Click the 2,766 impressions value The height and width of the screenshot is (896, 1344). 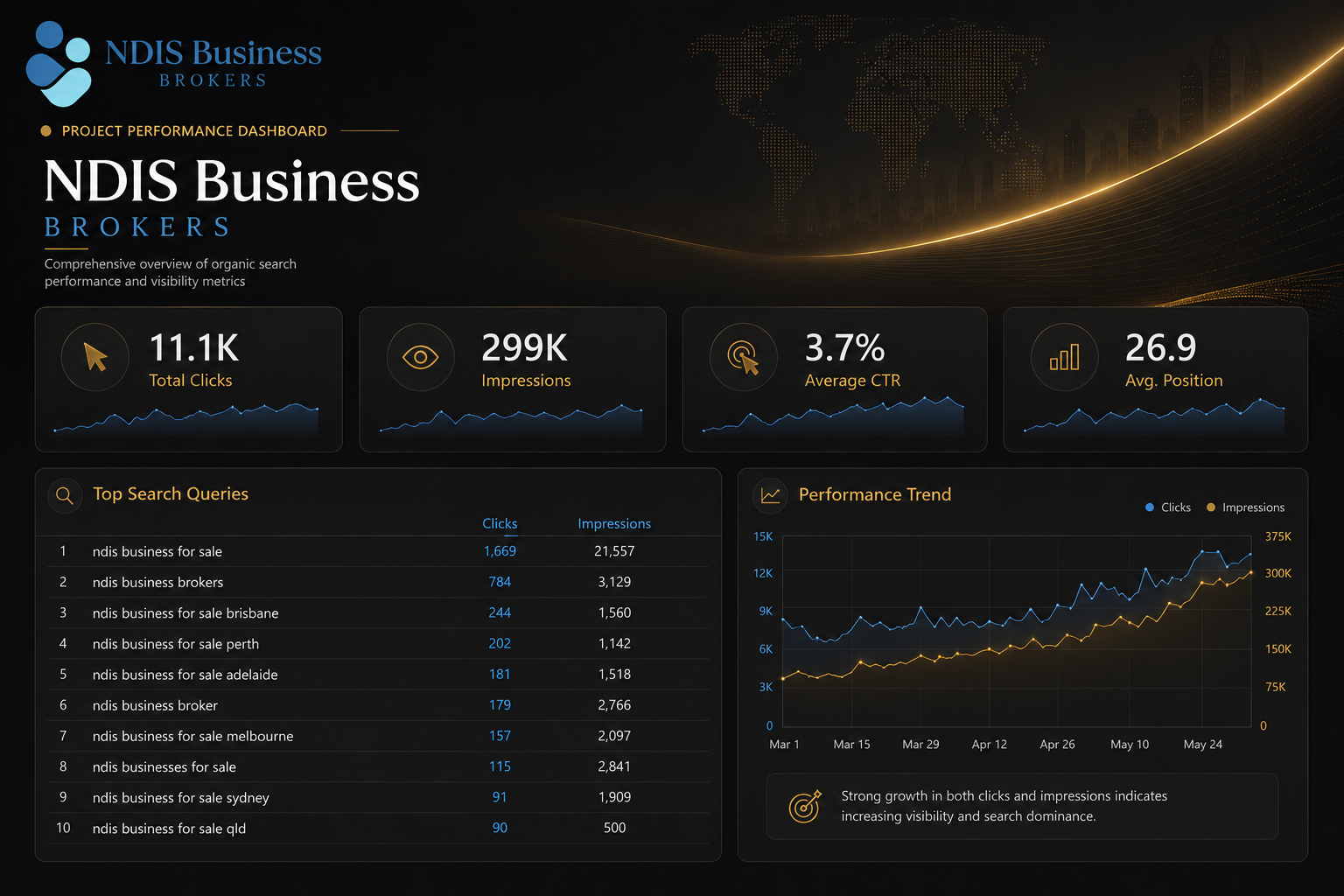click(x=614, y=704)
